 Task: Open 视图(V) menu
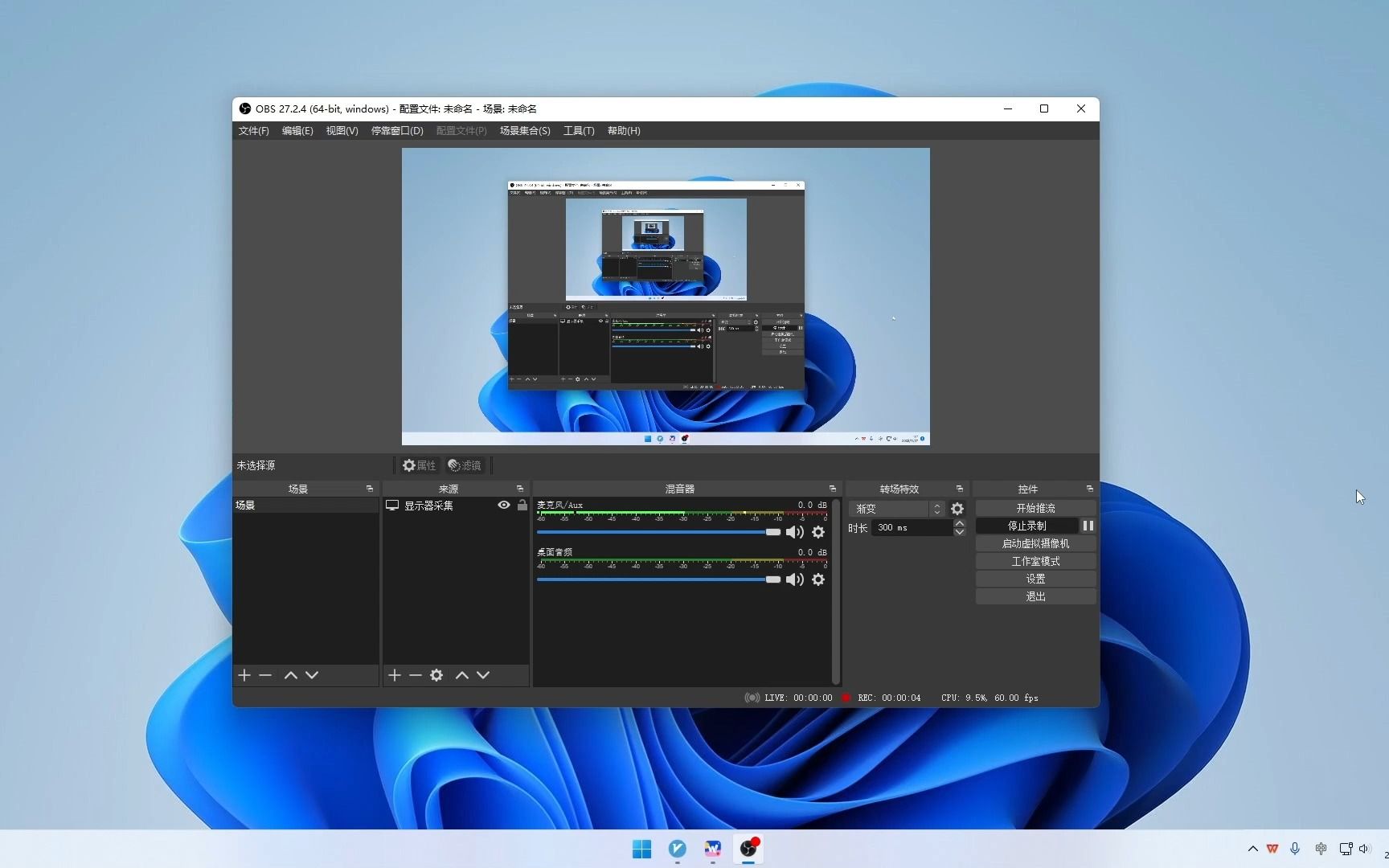[342, 131]
